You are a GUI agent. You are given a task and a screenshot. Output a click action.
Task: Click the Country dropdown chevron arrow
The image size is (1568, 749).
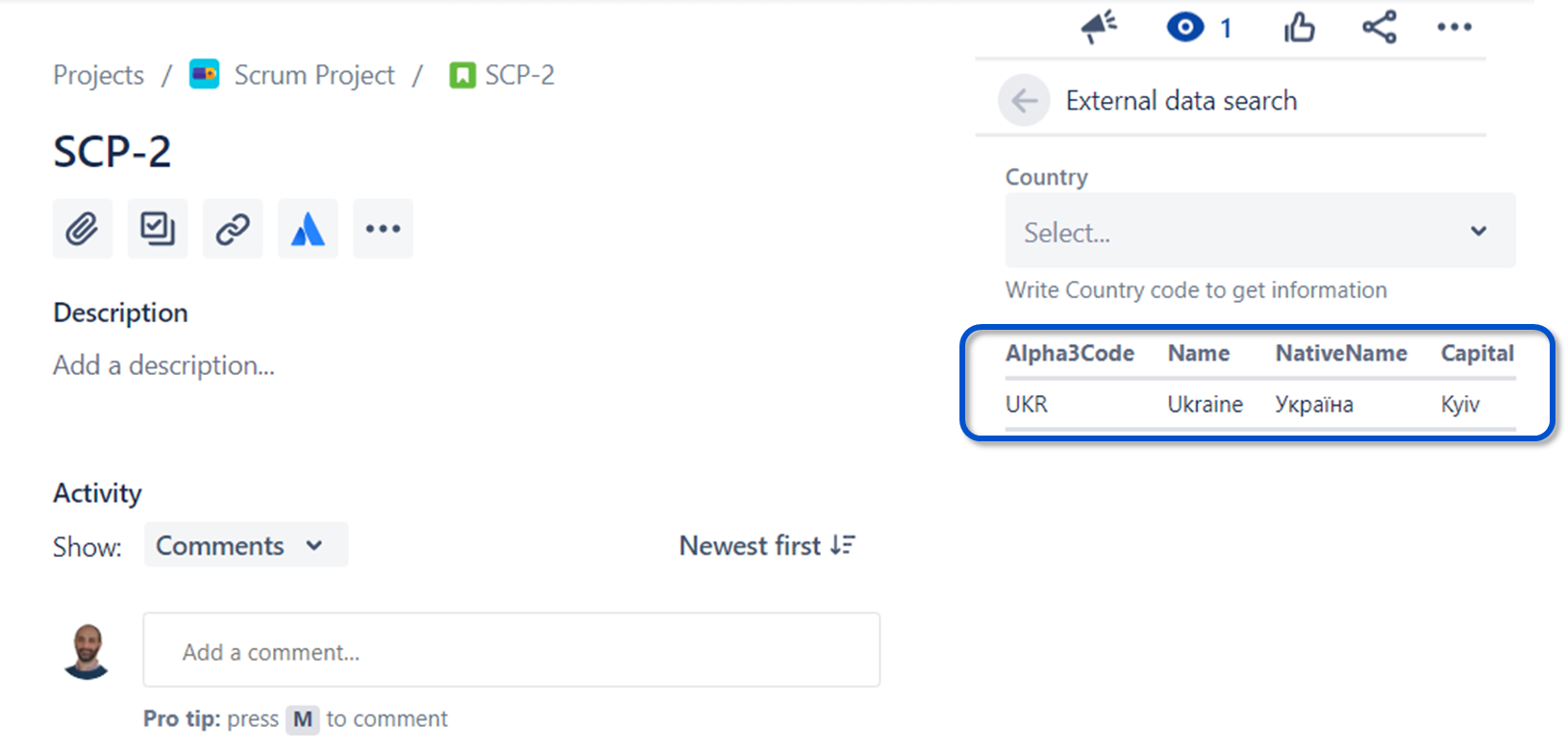[1479, 231]
